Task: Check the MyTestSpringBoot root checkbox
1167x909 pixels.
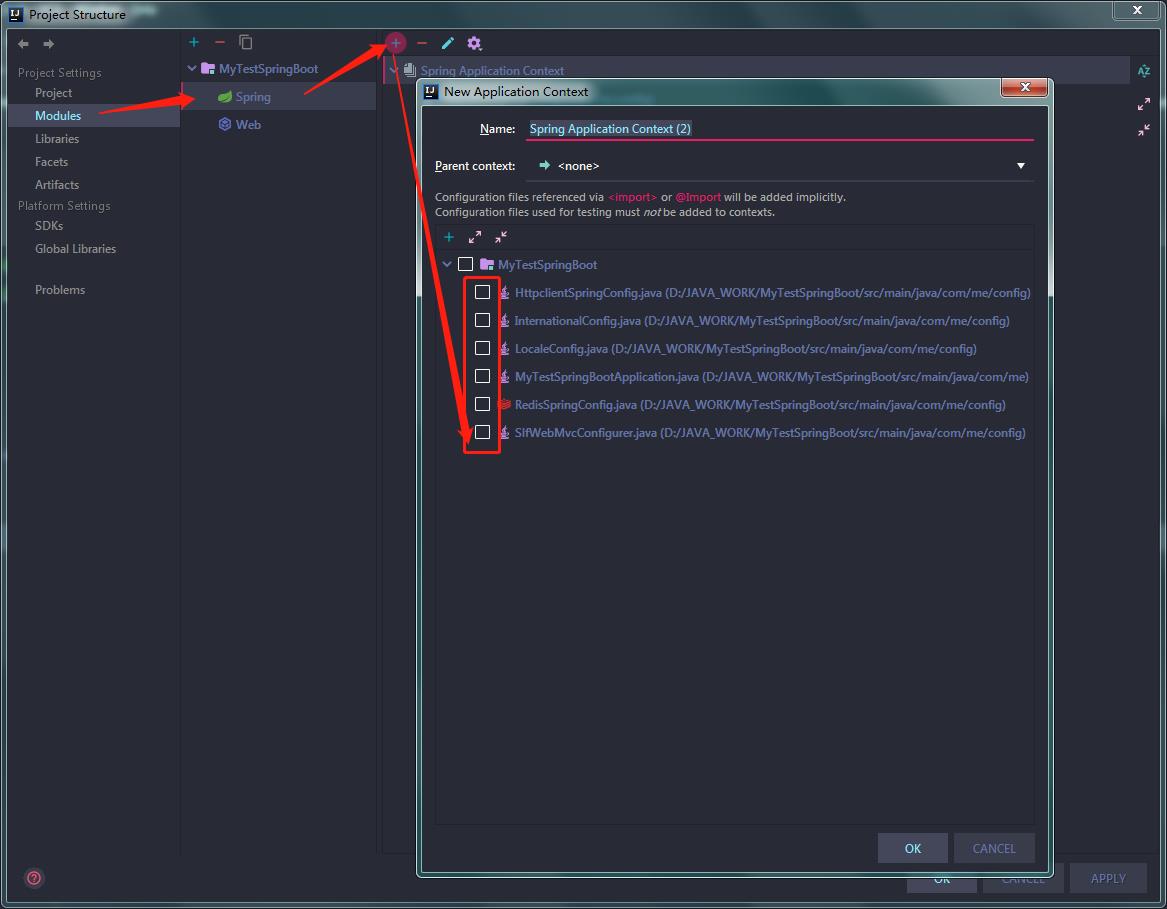Action: point(465,264)
